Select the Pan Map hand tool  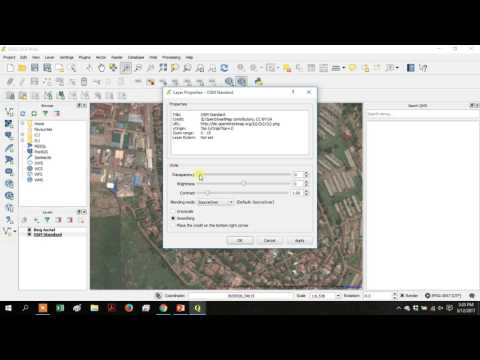101,68
